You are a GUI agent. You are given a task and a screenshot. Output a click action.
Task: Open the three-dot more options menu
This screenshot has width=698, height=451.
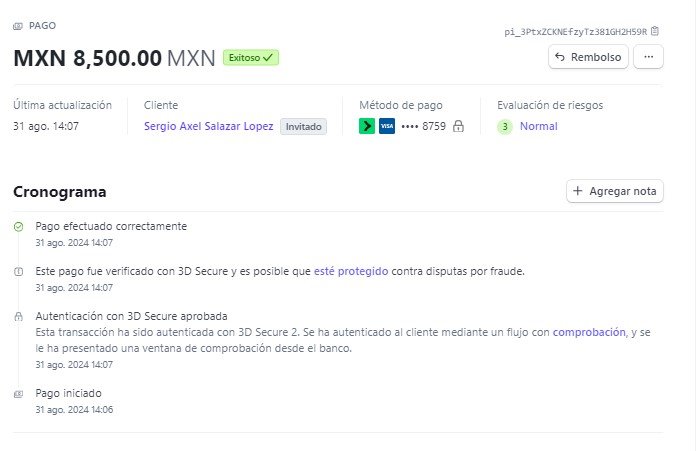(649, 57)
